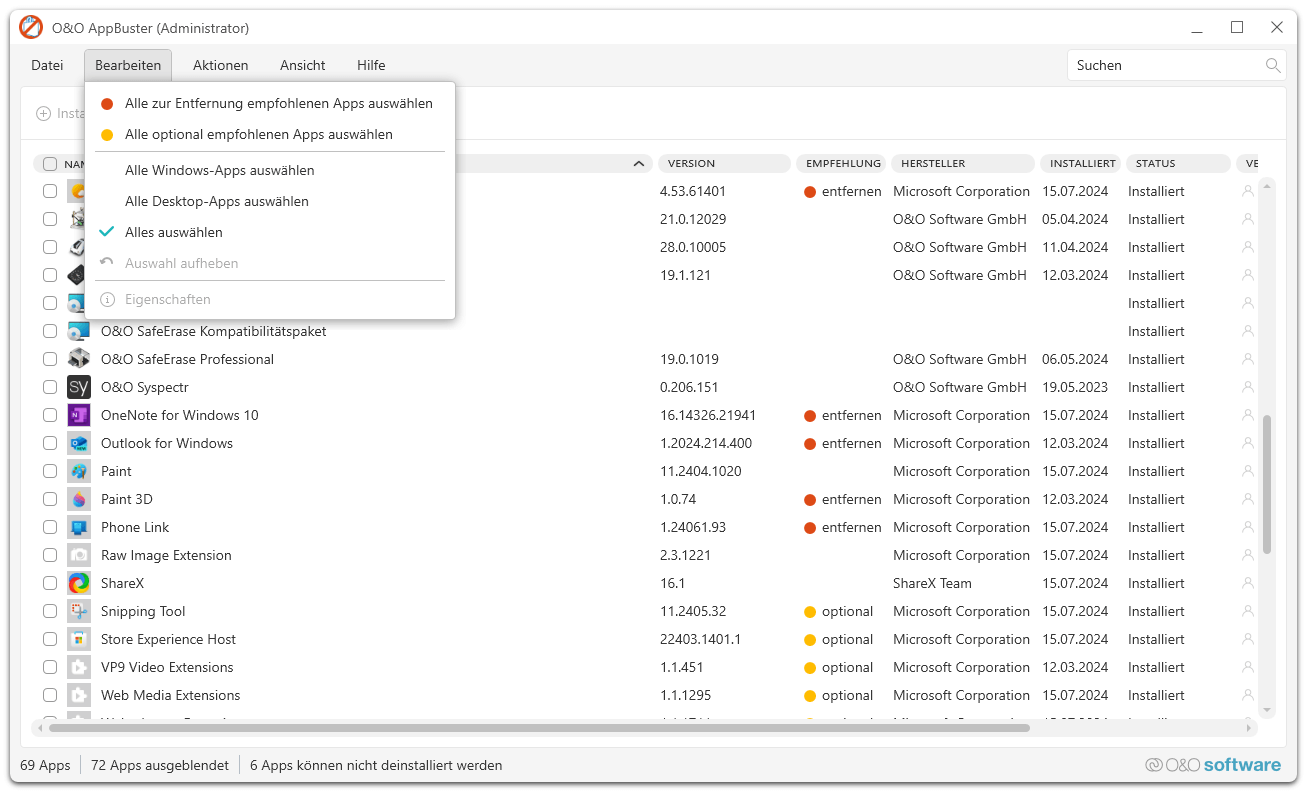Click the version 16.1 cell for ShareX

tap(673, 583)
